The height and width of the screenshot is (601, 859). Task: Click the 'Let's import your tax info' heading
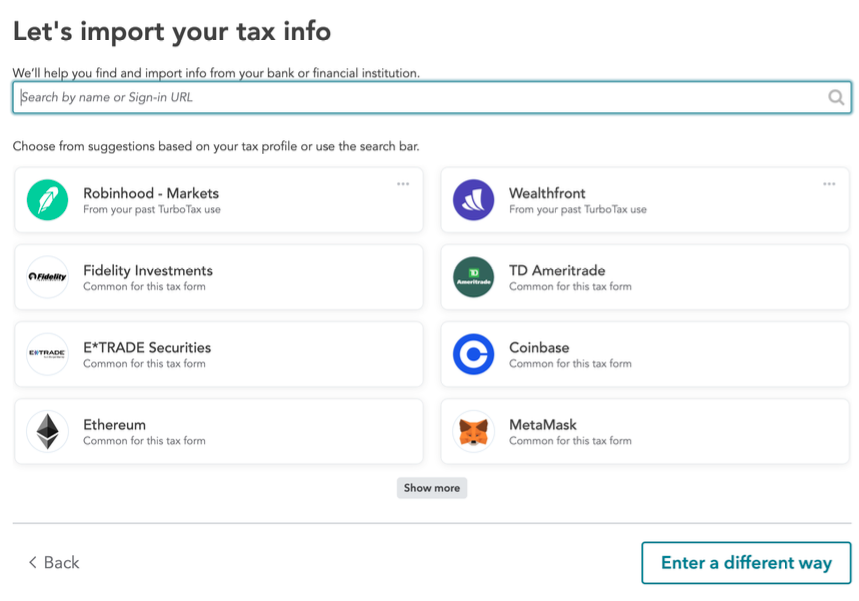tap(172, 32)
